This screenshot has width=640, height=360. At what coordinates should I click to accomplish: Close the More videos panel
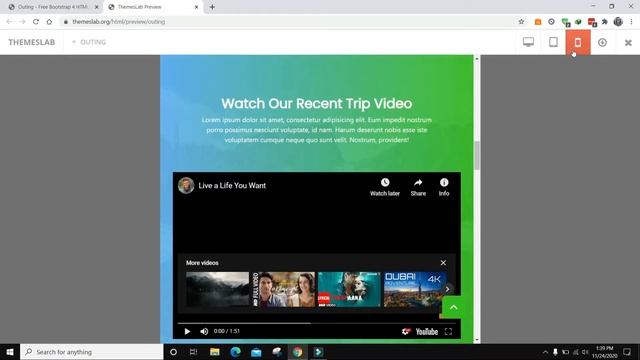click(443, 263)
